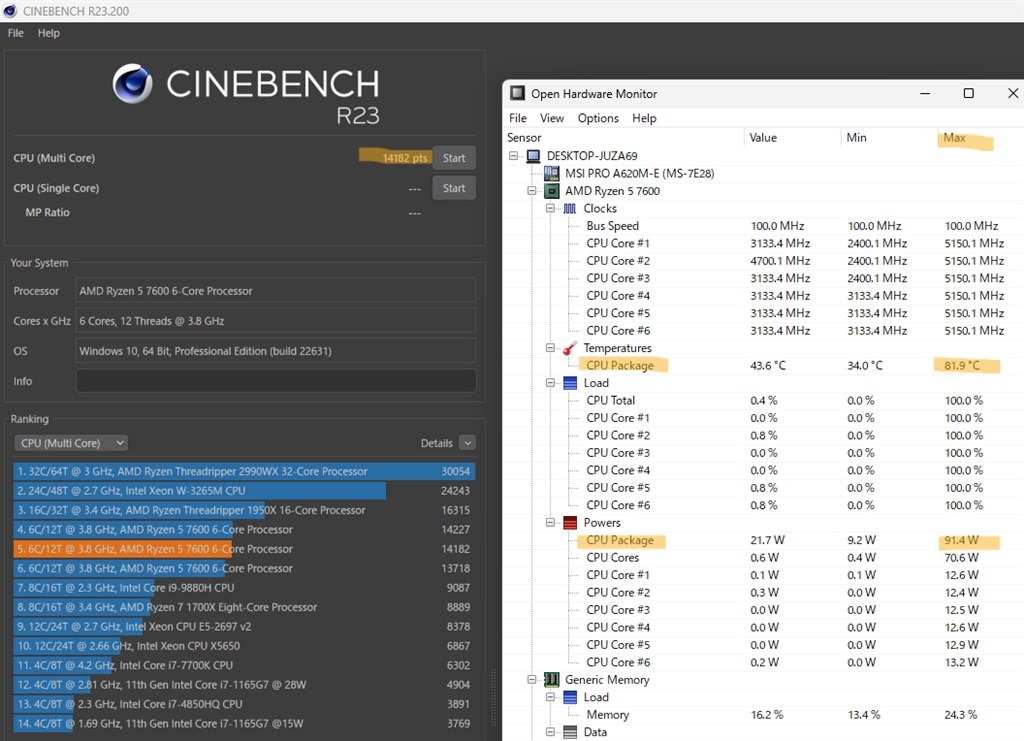The height and width of the screenshot is (741, 1024).
Task: Collapse the Data group
Action: coord(551,733)
